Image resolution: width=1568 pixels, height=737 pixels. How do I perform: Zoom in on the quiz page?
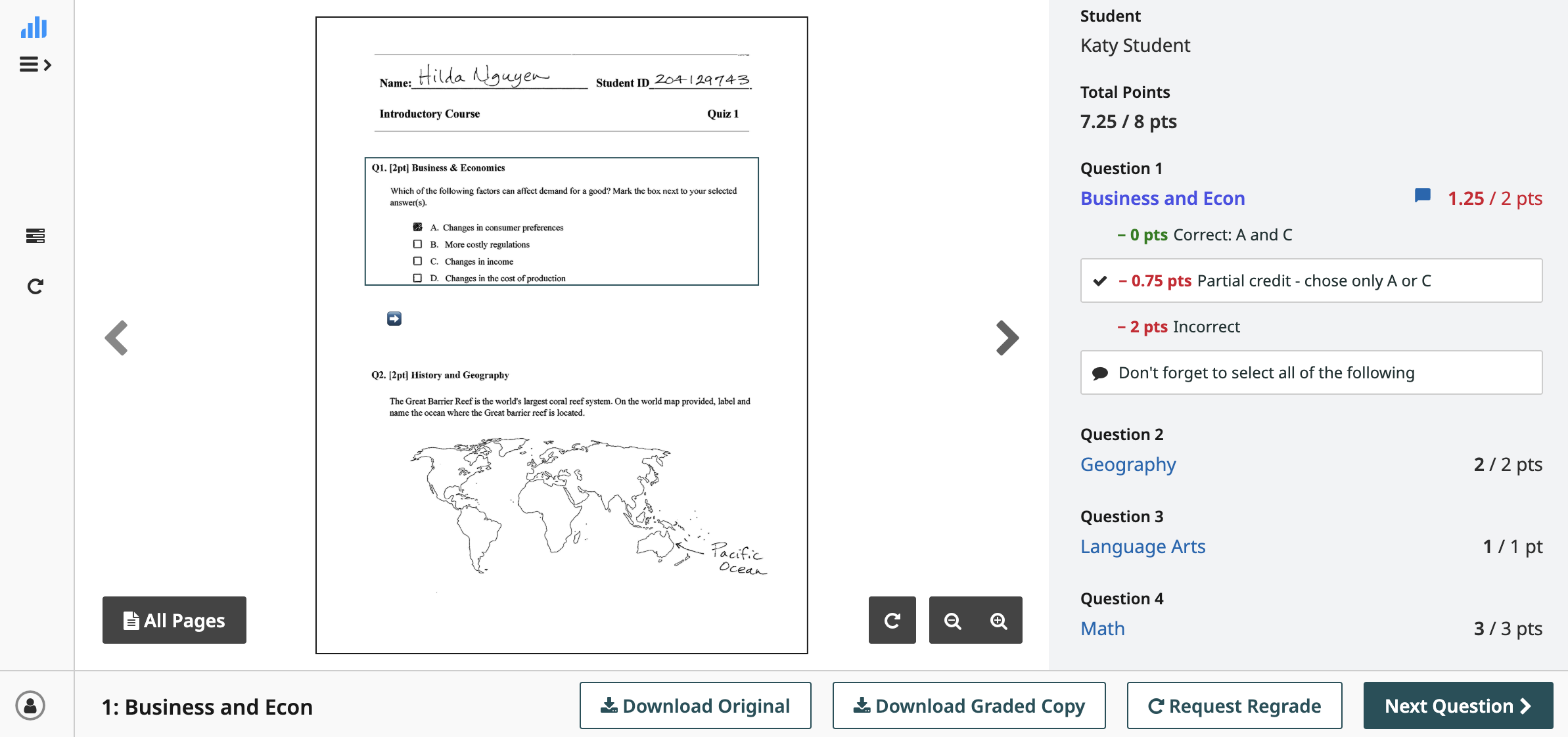tap(999, 620)
